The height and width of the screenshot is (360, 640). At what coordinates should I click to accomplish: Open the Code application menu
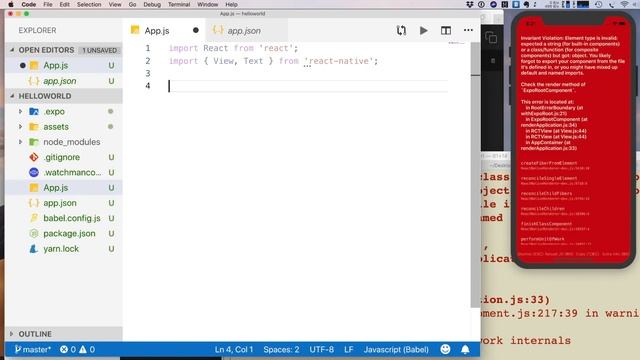tap(29, 4)
